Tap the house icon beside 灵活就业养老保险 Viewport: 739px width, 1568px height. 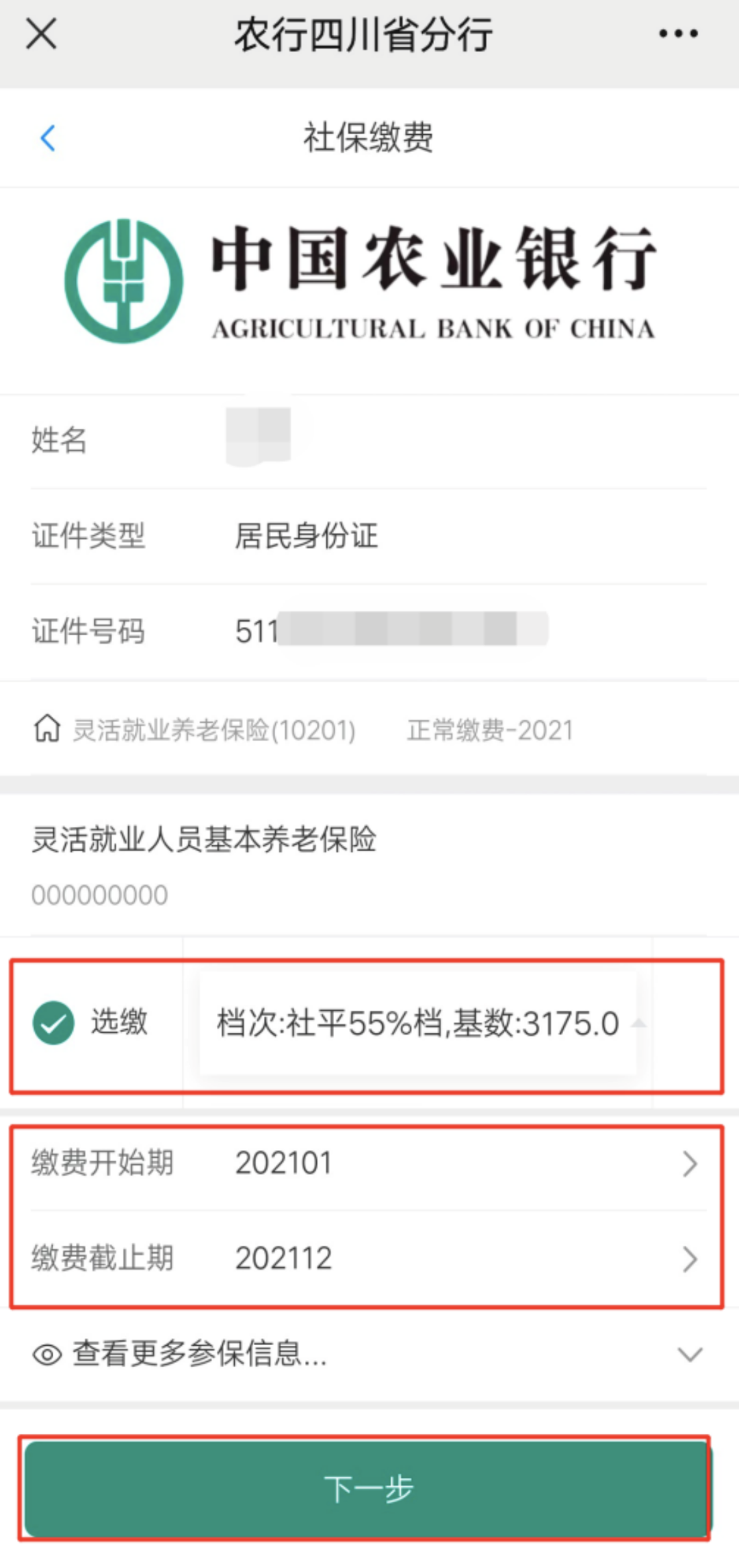[47, 728]
